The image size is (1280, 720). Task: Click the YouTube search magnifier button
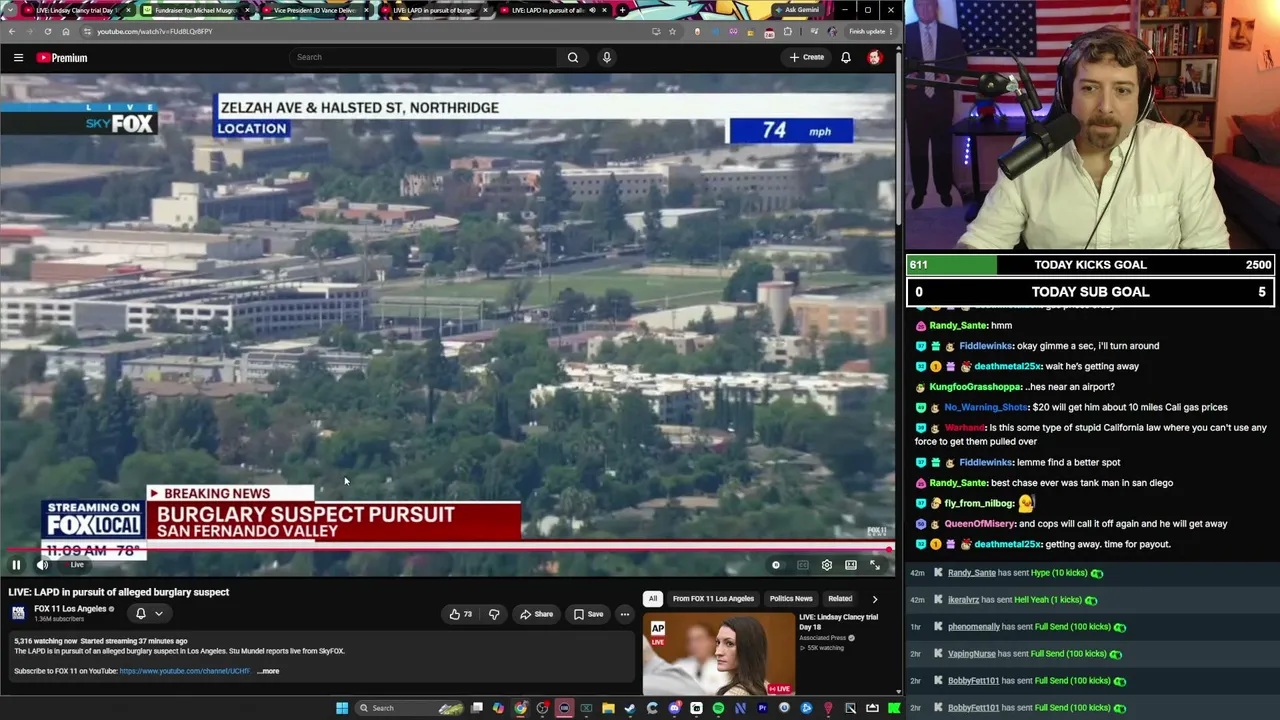coord(573,58)
